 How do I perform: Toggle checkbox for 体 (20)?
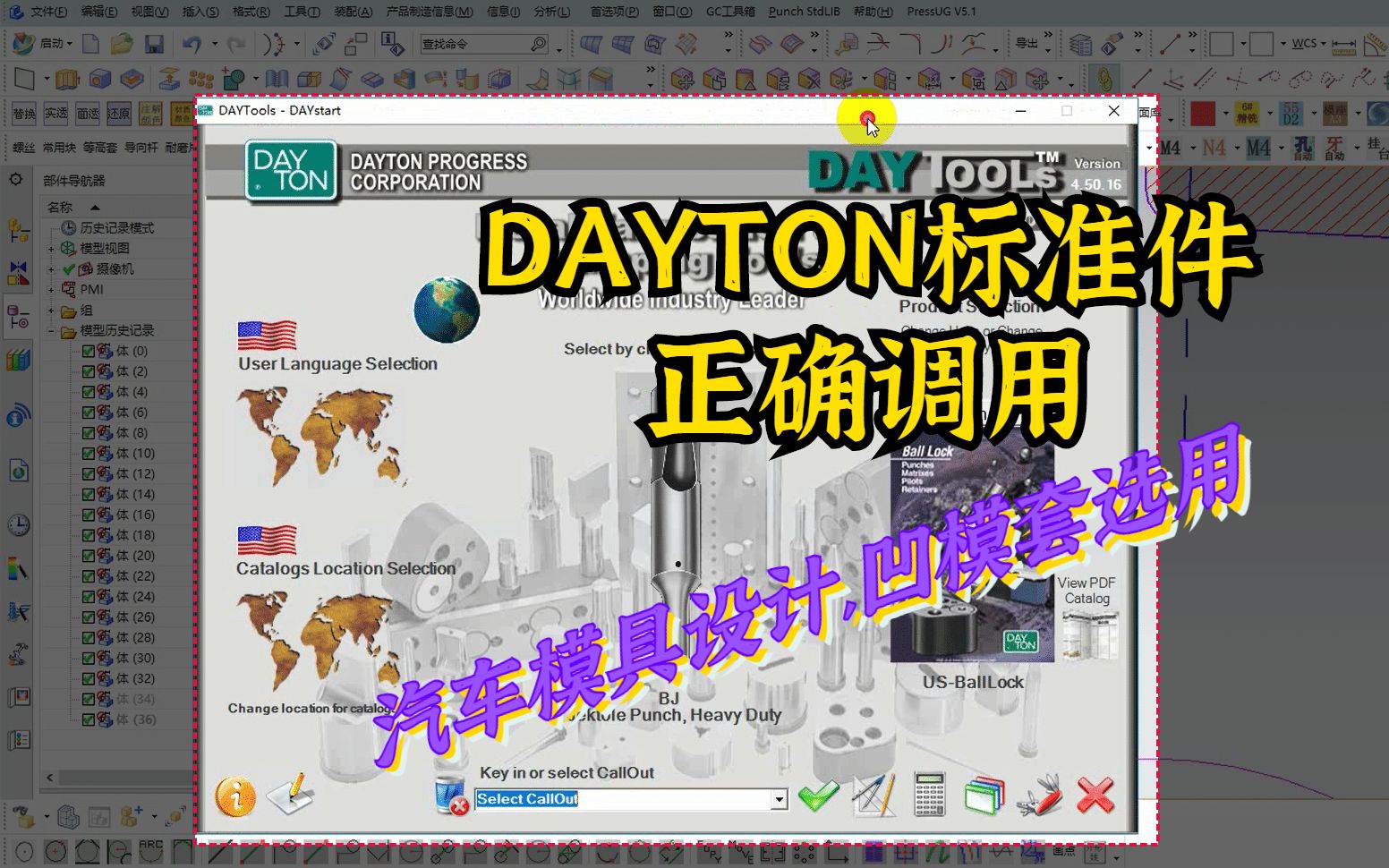click(89, 556)
